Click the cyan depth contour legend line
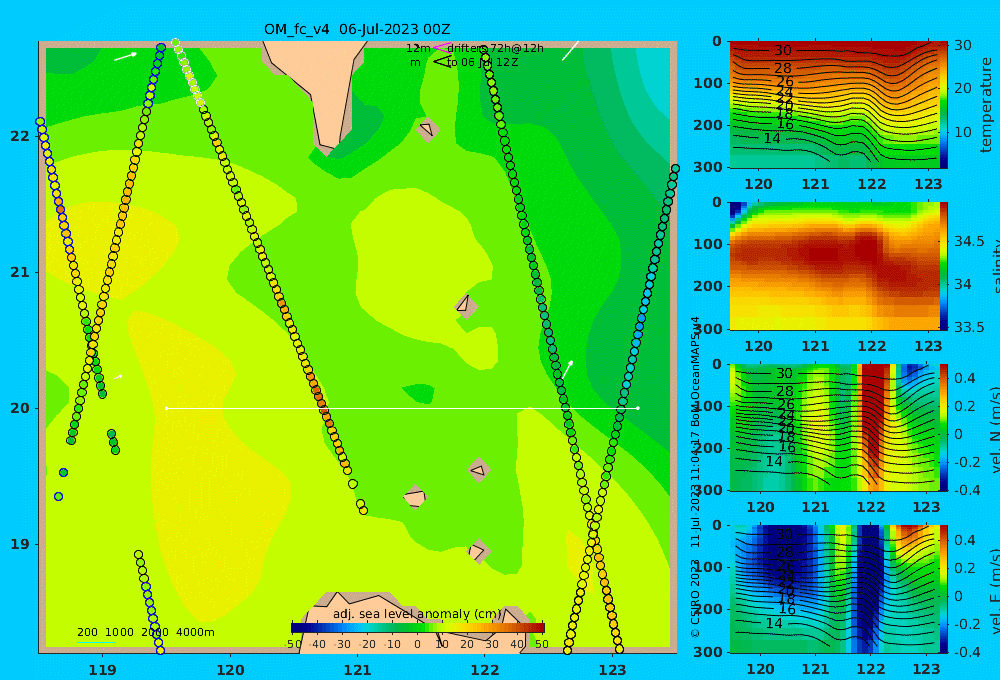This screenshot has width=1000, height=680. (x=96, y=642)
